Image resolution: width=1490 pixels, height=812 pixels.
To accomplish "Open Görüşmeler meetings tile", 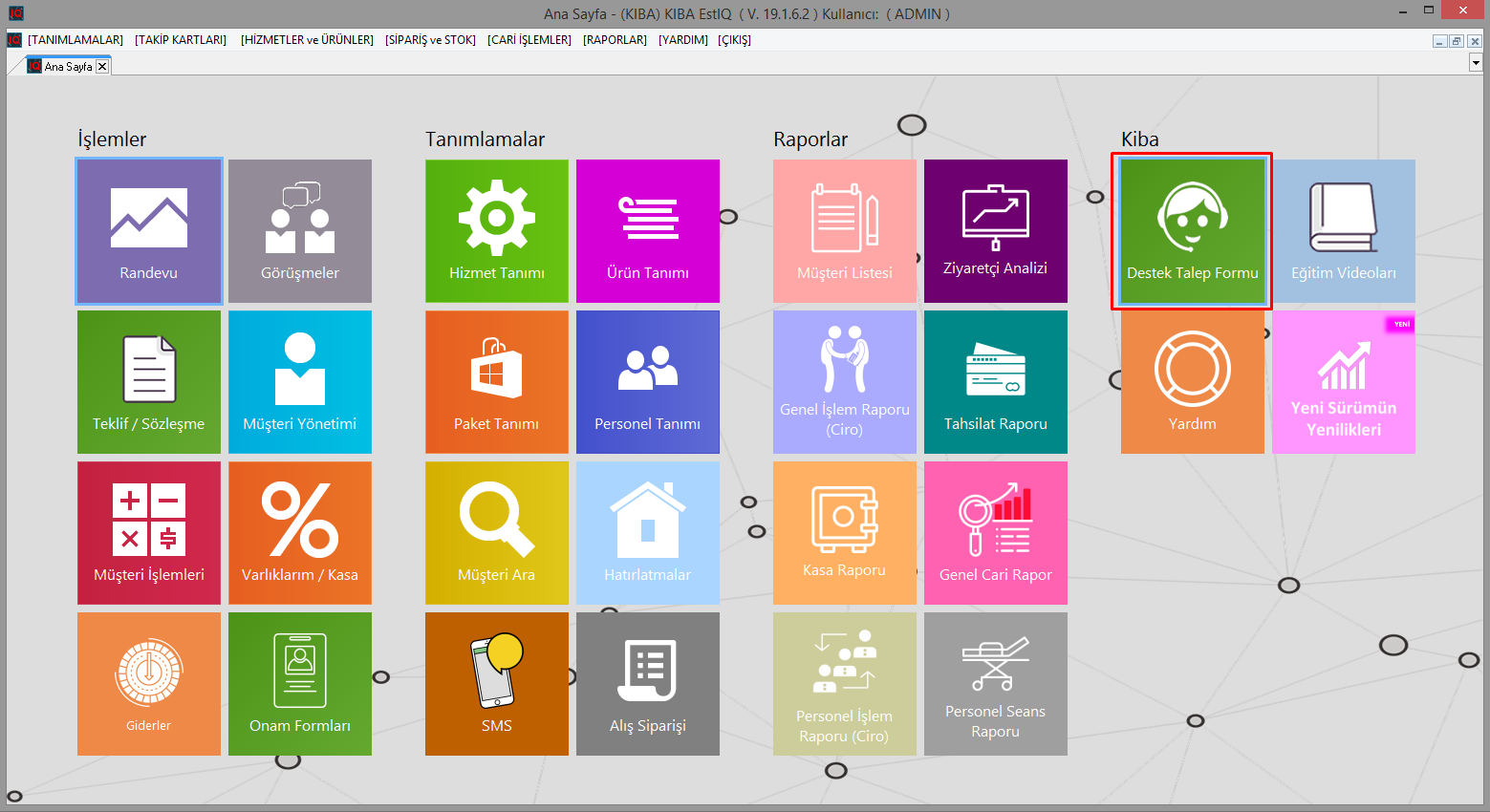I will [x=300, y=231].
